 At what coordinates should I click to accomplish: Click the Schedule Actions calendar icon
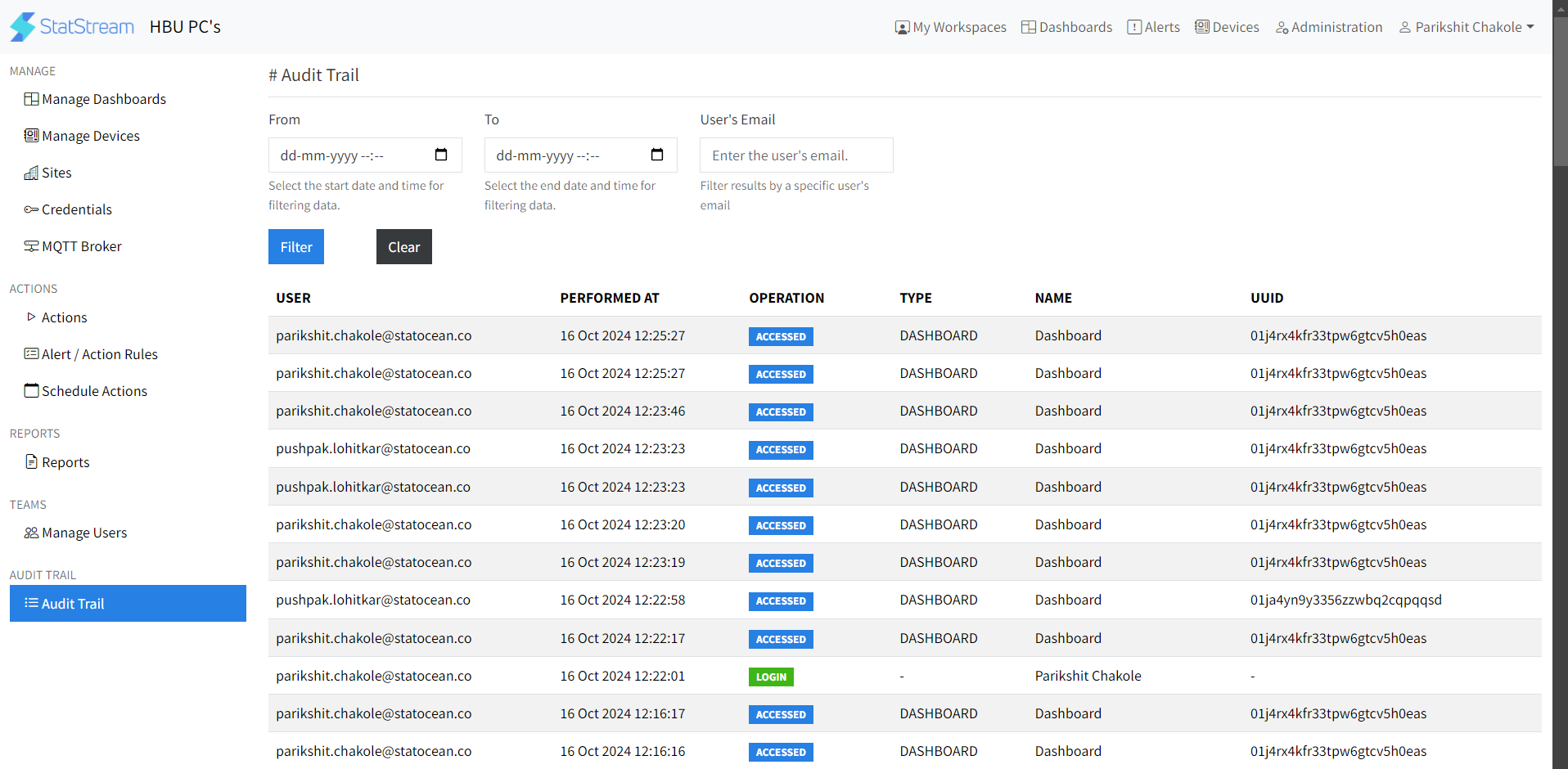point(32,390)
